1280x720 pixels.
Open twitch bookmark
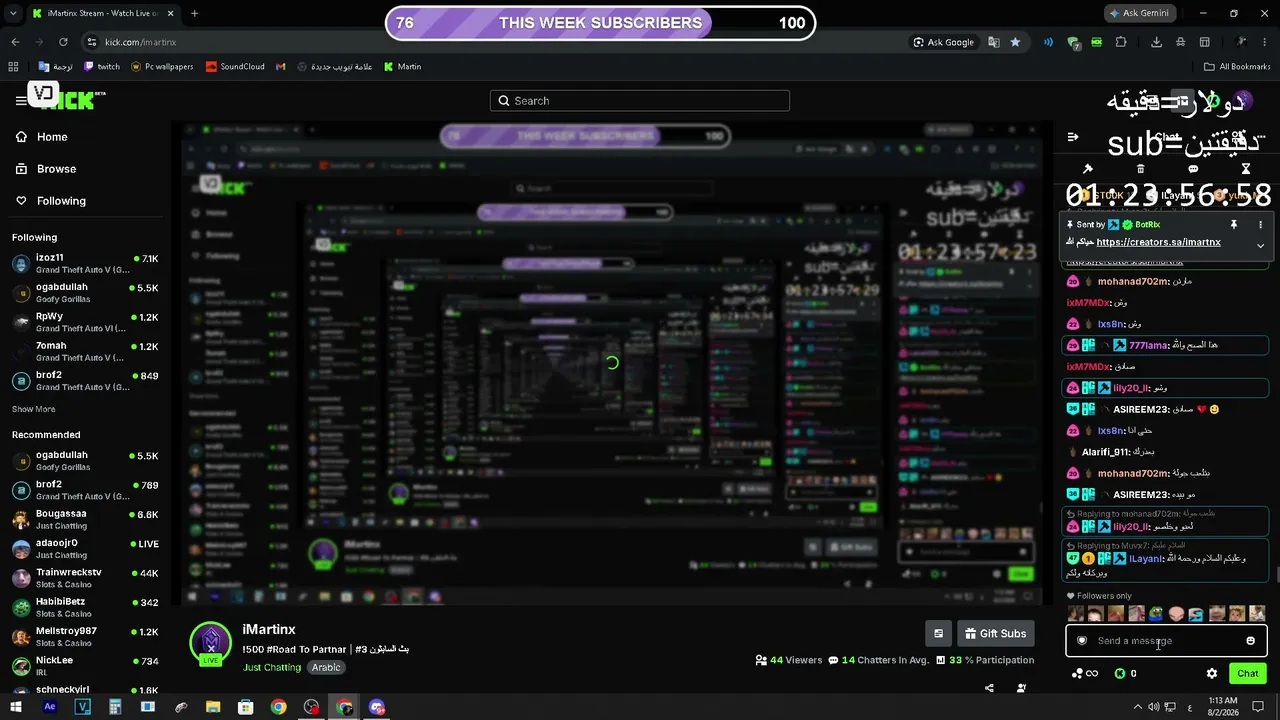102,67
